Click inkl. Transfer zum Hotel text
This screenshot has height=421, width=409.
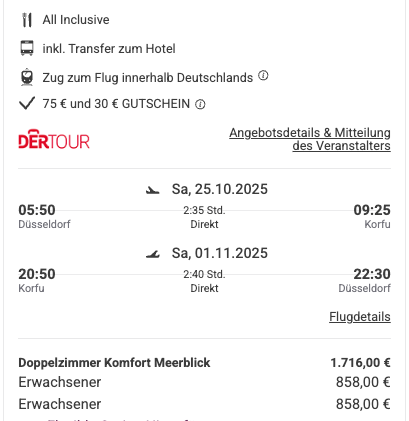(x=109, y=49)
